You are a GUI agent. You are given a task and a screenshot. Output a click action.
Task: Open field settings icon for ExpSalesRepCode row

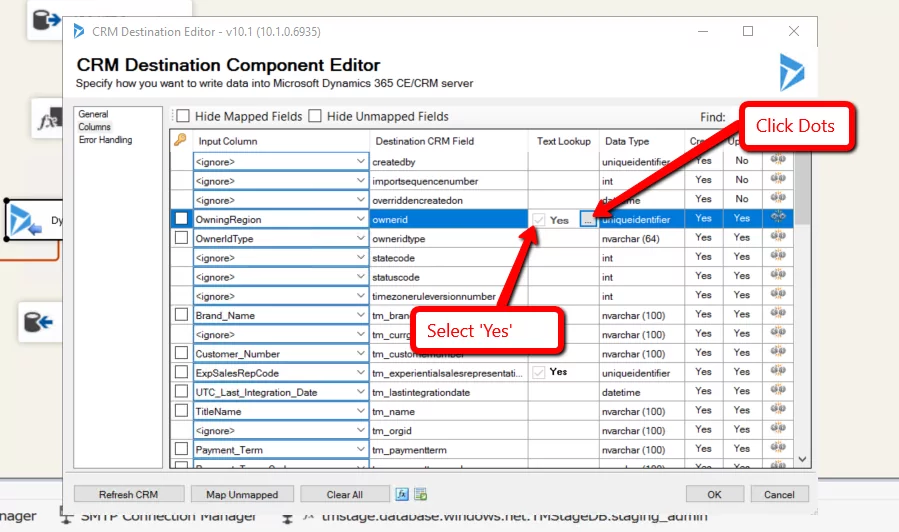[x=778, y=371]
